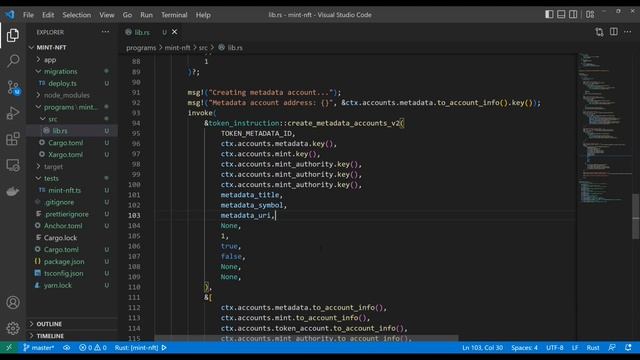Open the Explorer view in activity bar
640x360 pixels.
pos(13,36)
